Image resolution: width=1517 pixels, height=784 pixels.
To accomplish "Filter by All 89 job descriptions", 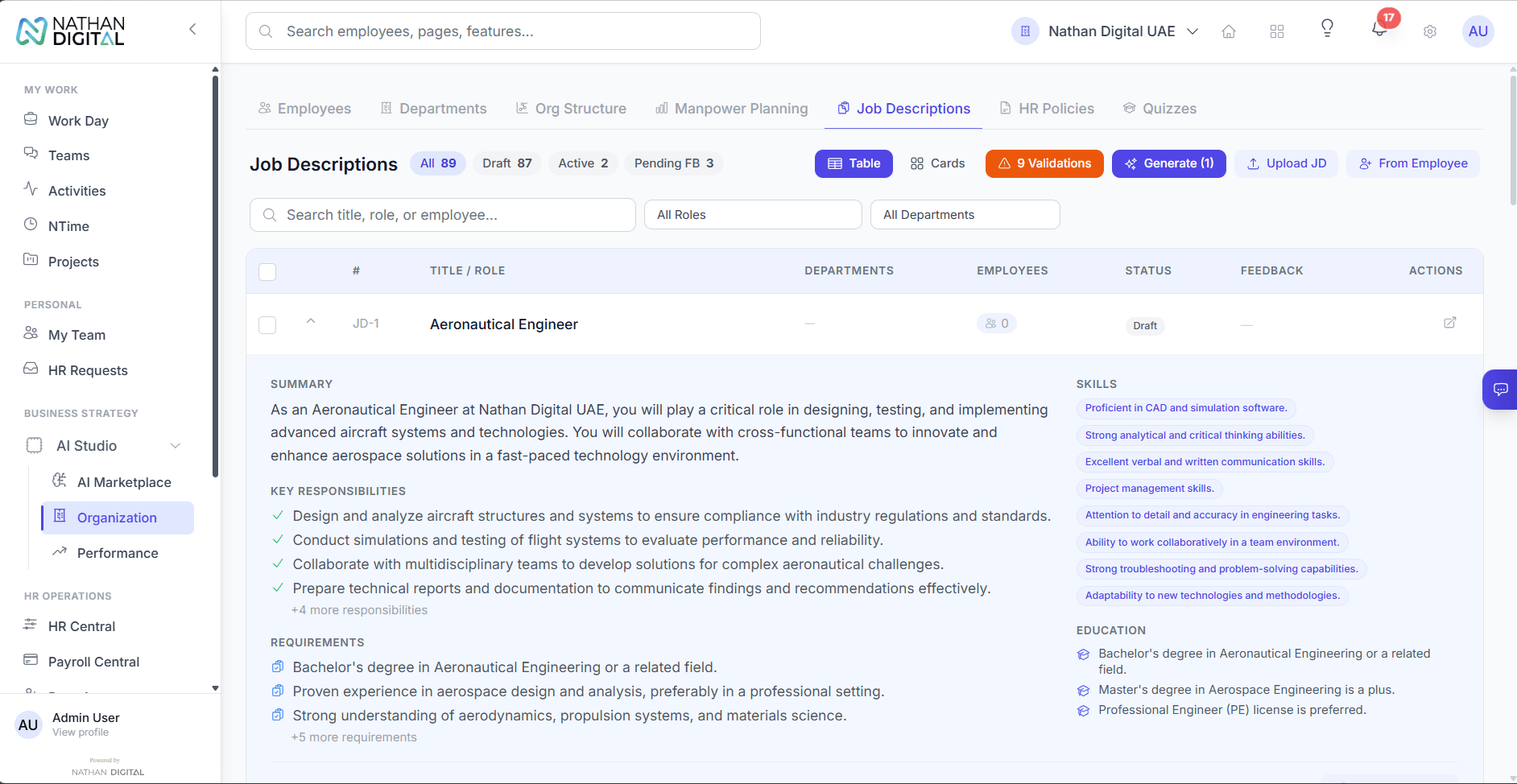I will [x=438, y=163].
